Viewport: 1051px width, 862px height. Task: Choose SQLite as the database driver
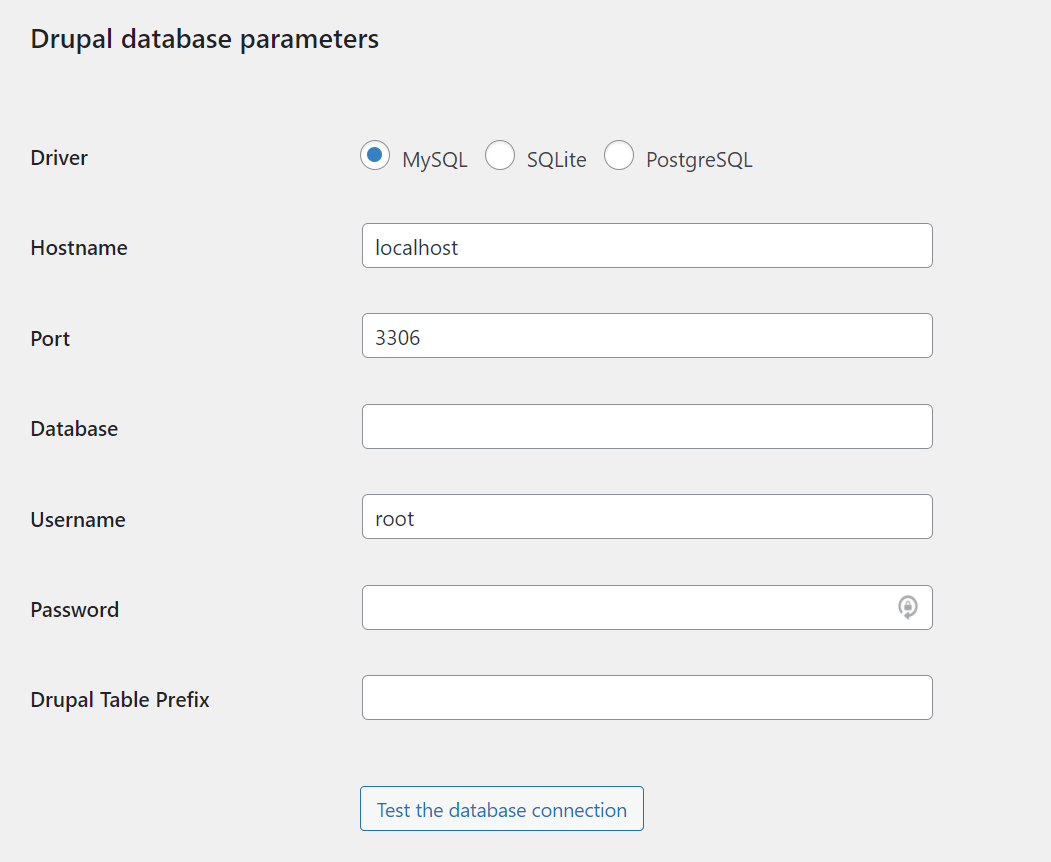500,156
